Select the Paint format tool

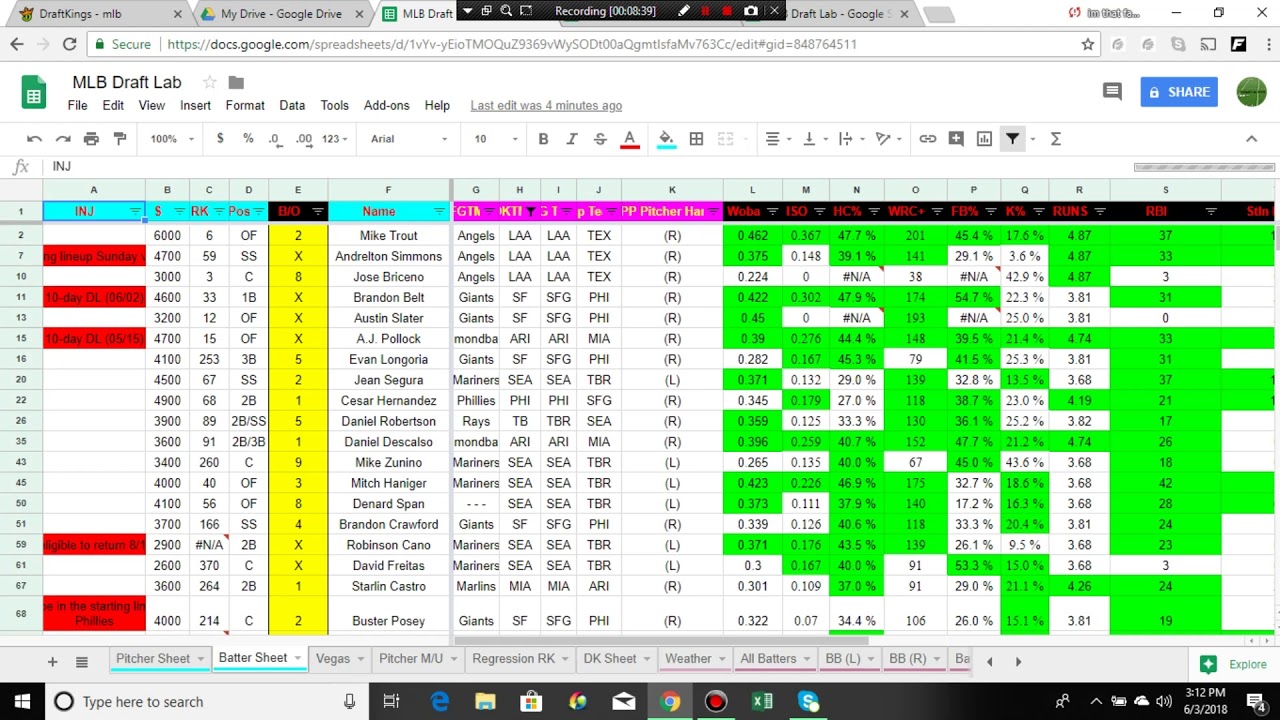120,139
